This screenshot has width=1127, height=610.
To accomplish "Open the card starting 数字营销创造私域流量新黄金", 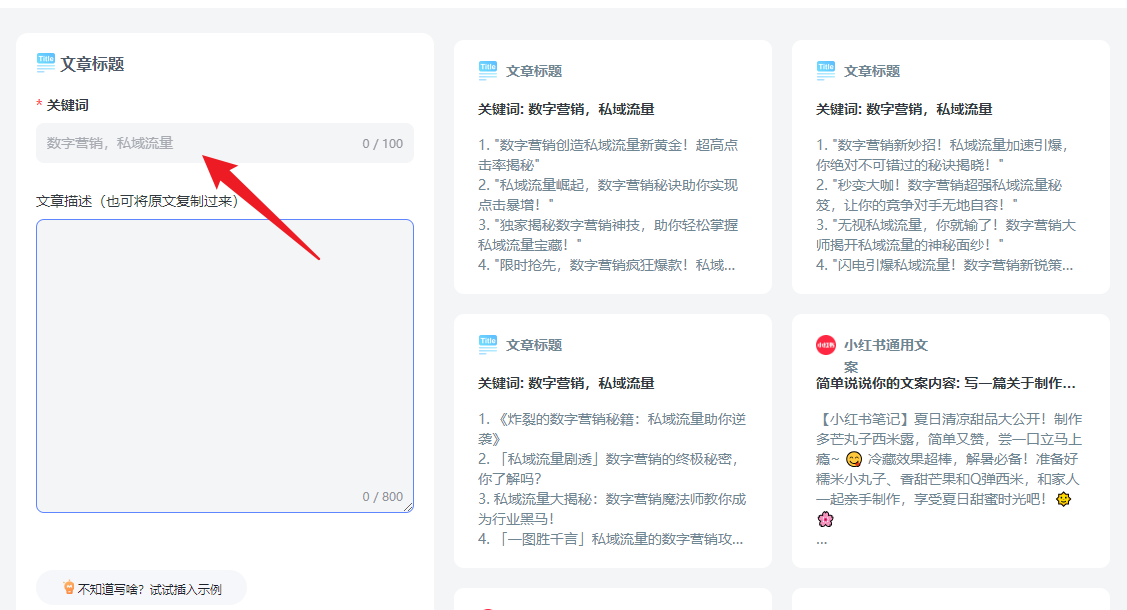I will pos(613,167).
